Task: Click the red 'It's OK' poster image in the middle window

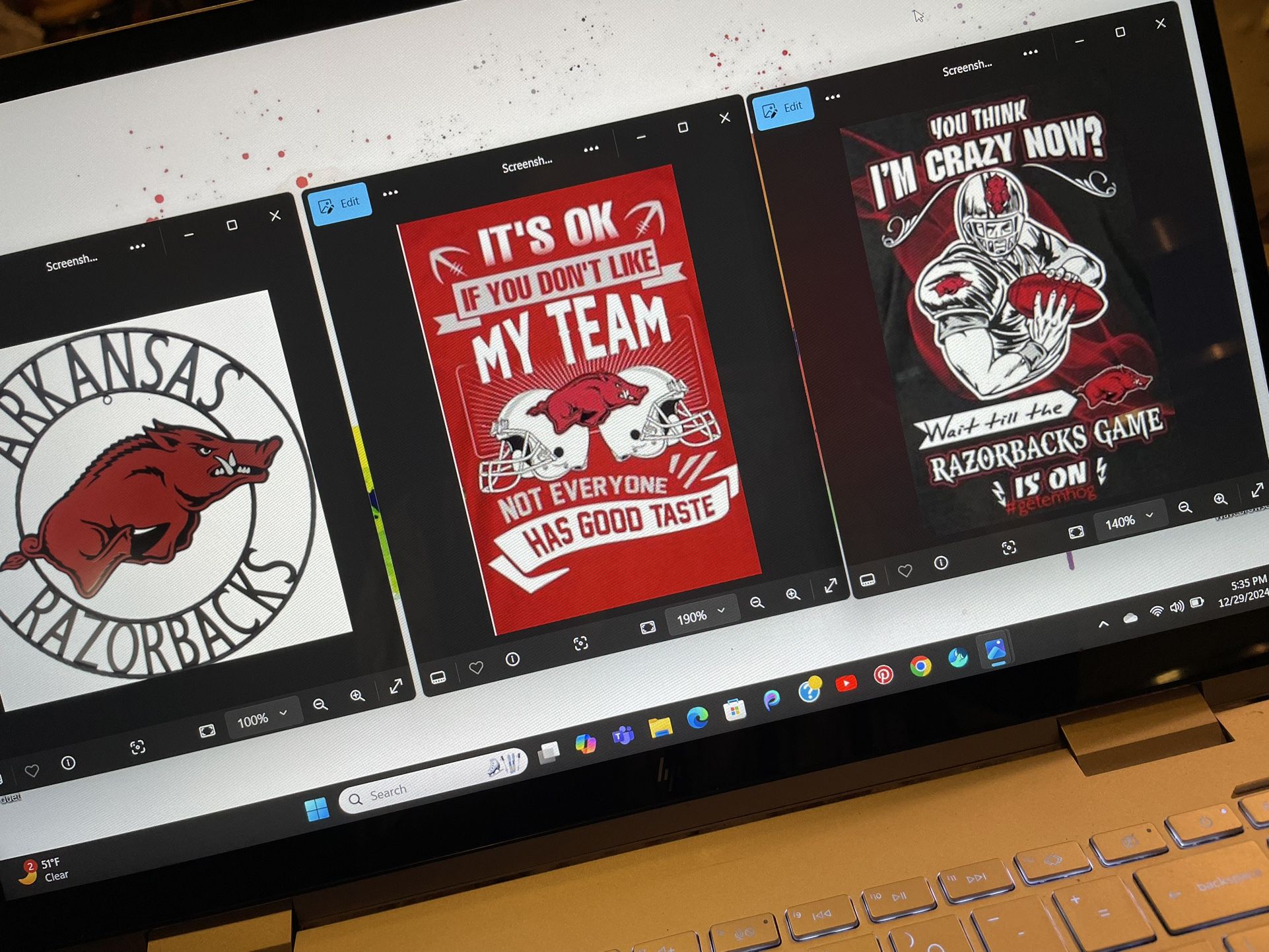Action: coord(579,400)
